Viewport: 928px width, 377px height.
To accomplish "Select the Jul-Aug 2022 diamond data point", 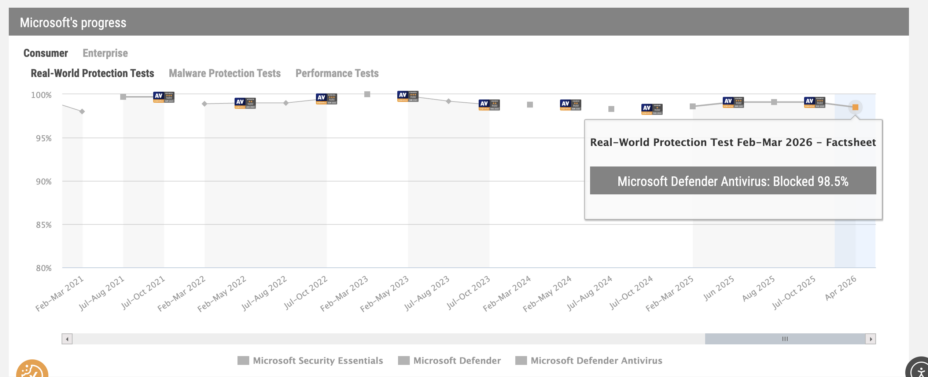I will coord(286,103).
